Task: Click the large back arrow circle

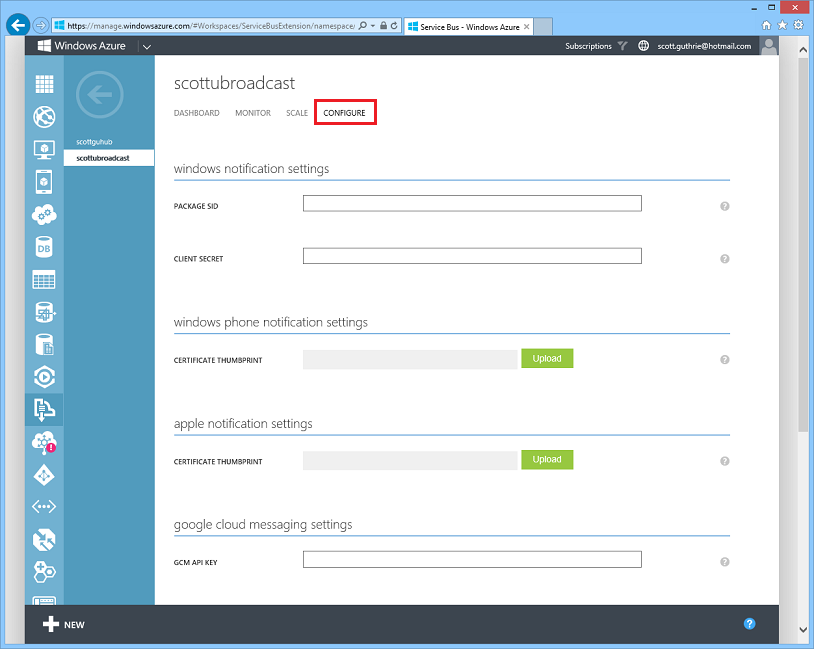Action: tap(100, 94)
